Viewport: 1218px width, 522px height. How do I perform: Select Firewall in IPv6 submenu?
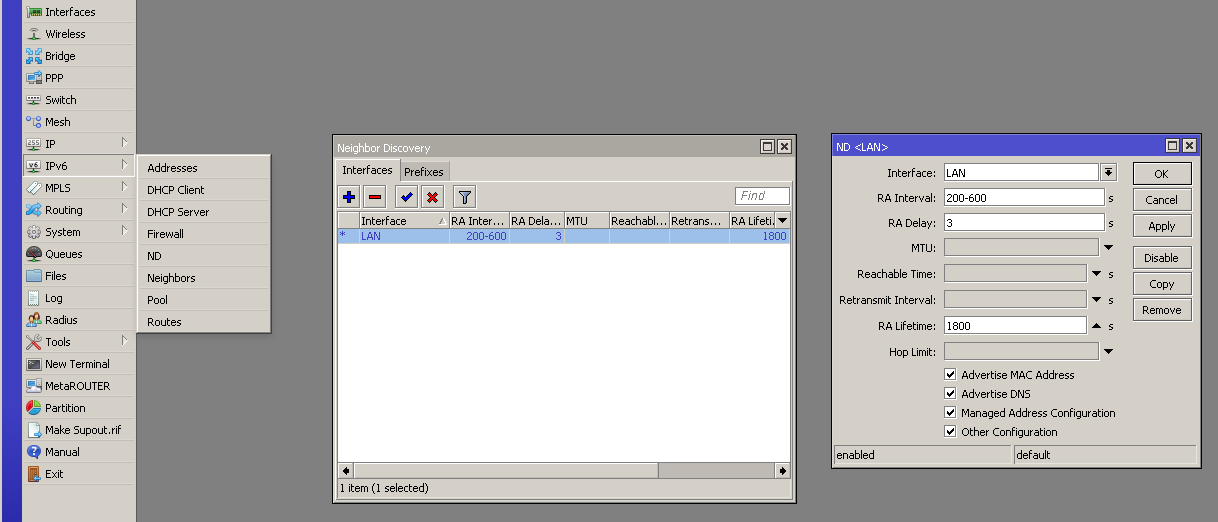[x=204, y=234]
